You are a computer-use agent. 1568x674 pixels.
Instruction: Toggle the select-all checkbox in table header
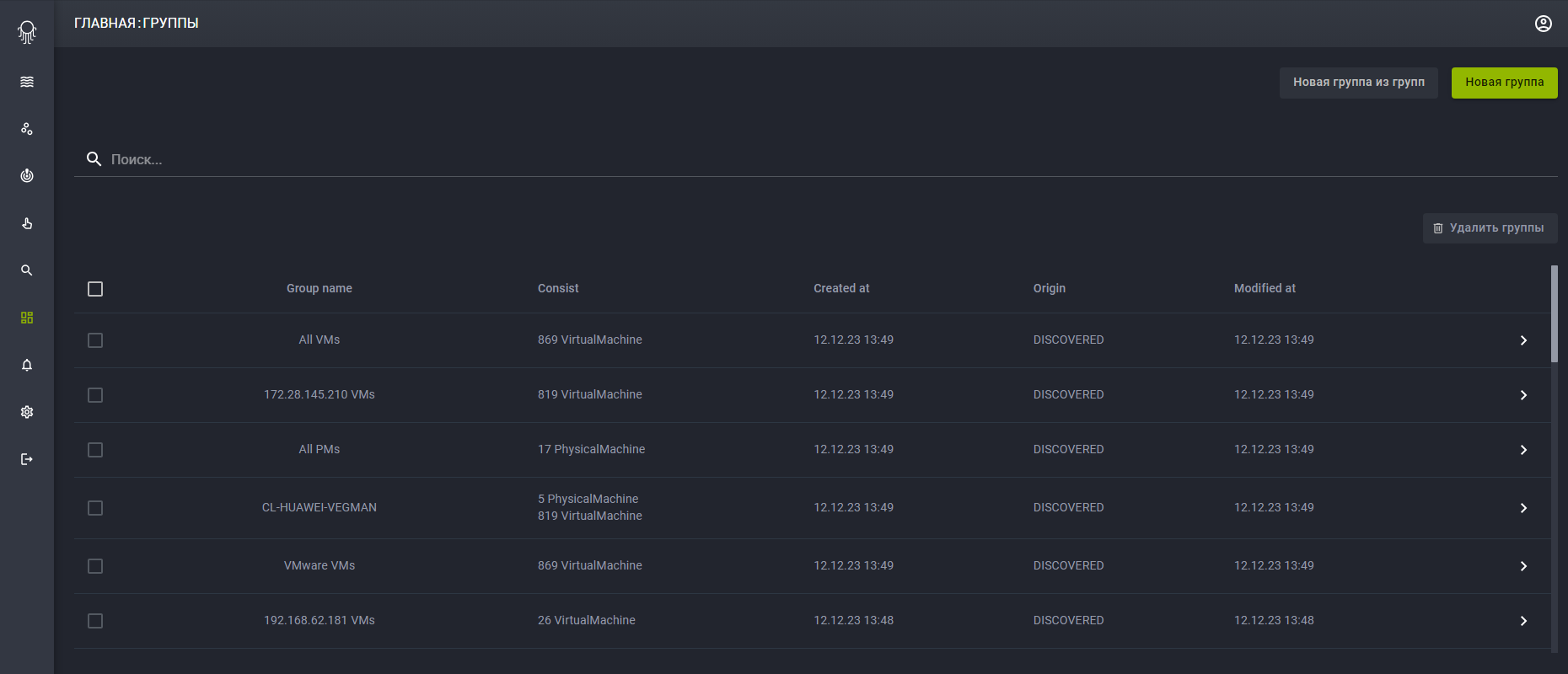point(95,289)
